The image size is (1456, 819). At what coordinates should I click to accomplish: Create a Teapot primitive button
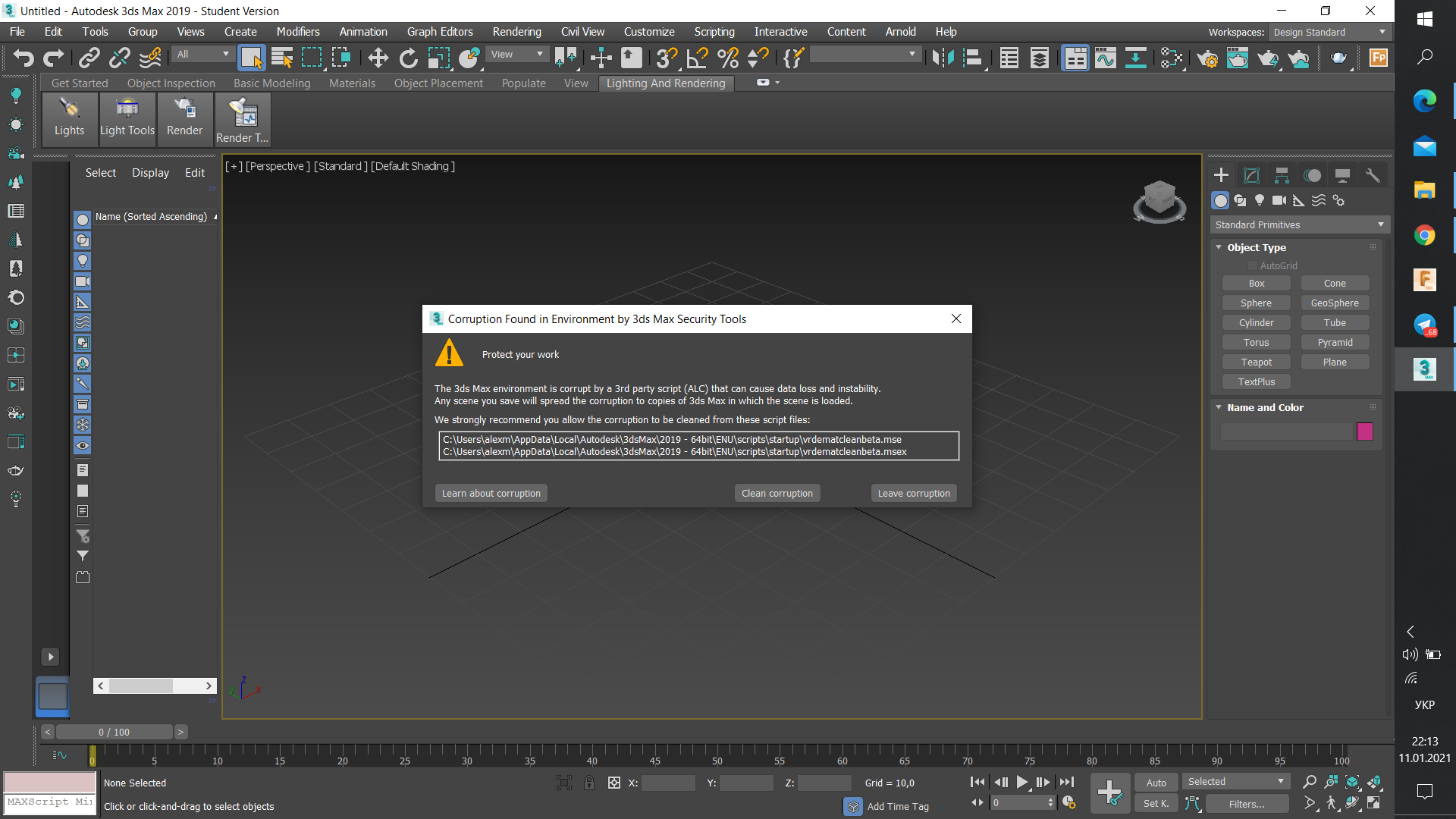(1257, 362)
